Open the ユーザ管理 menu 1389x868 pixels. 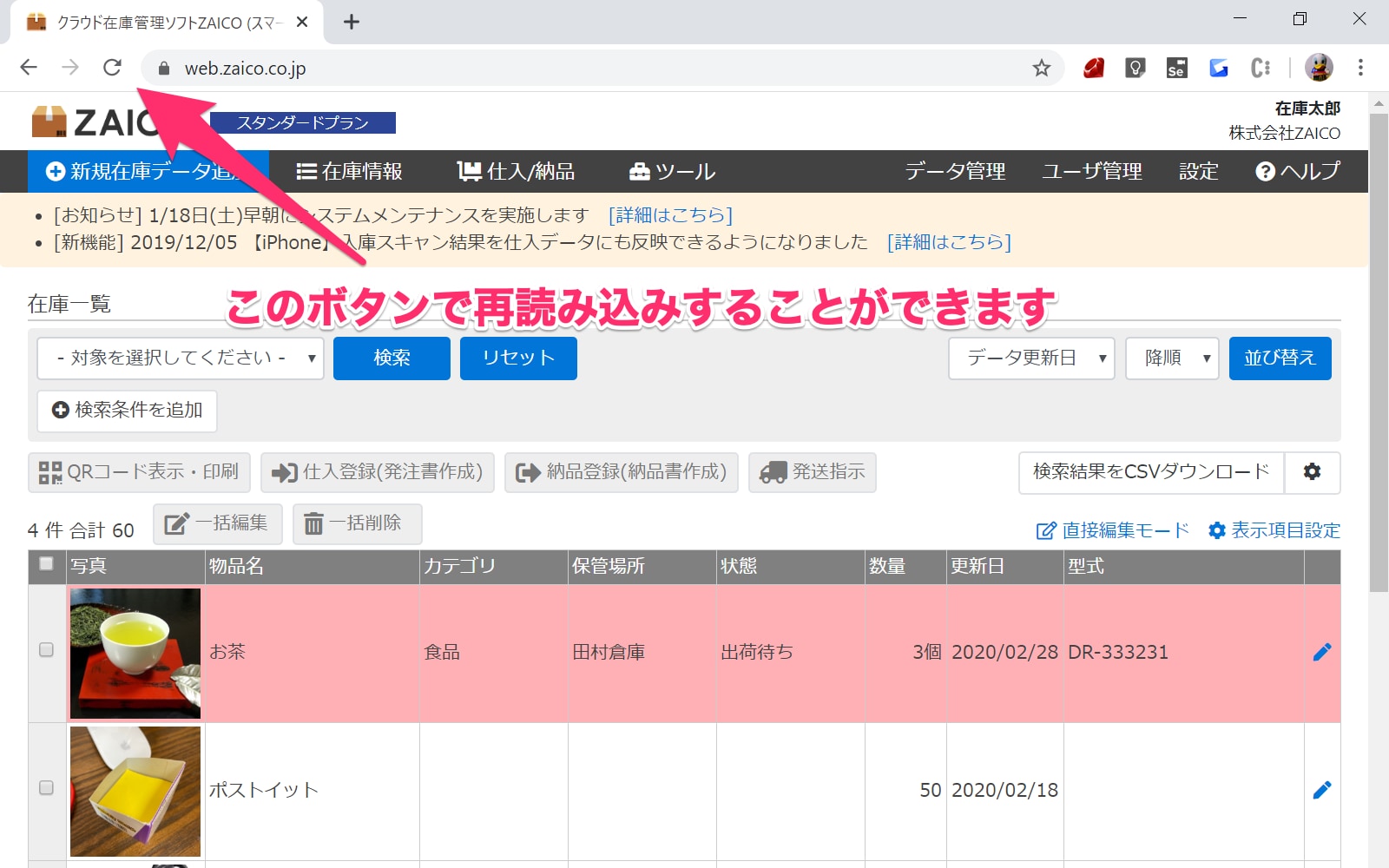coord(1092,172)
